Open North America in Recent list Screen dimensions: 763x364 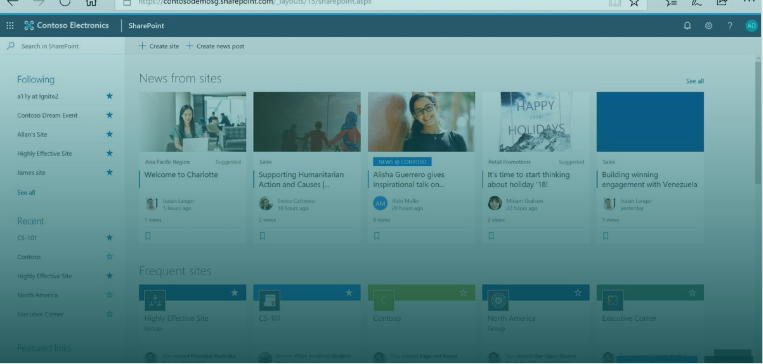[37, 295]
